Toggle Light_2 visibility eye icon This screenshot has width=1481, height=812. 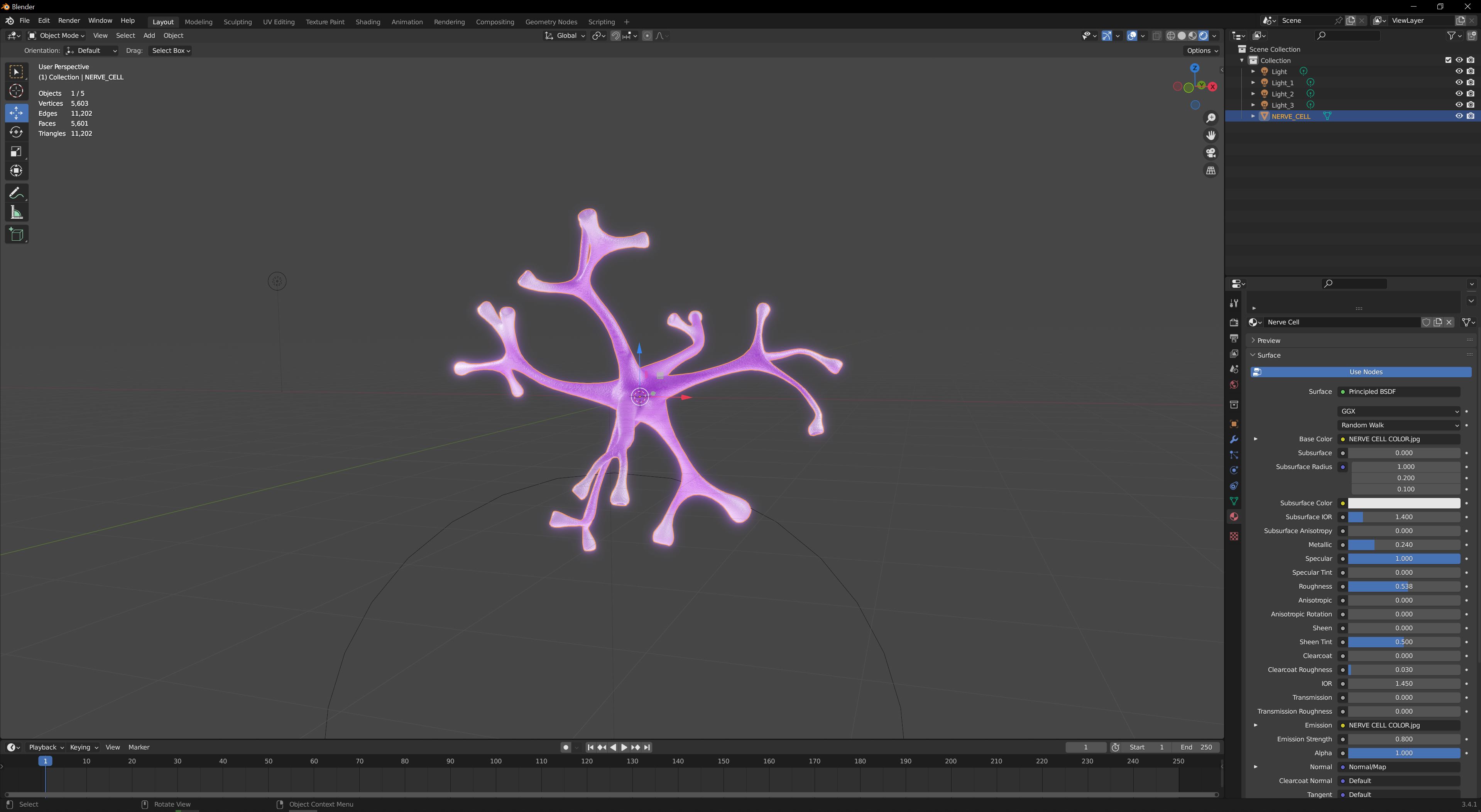click(x=1459, y=94)
